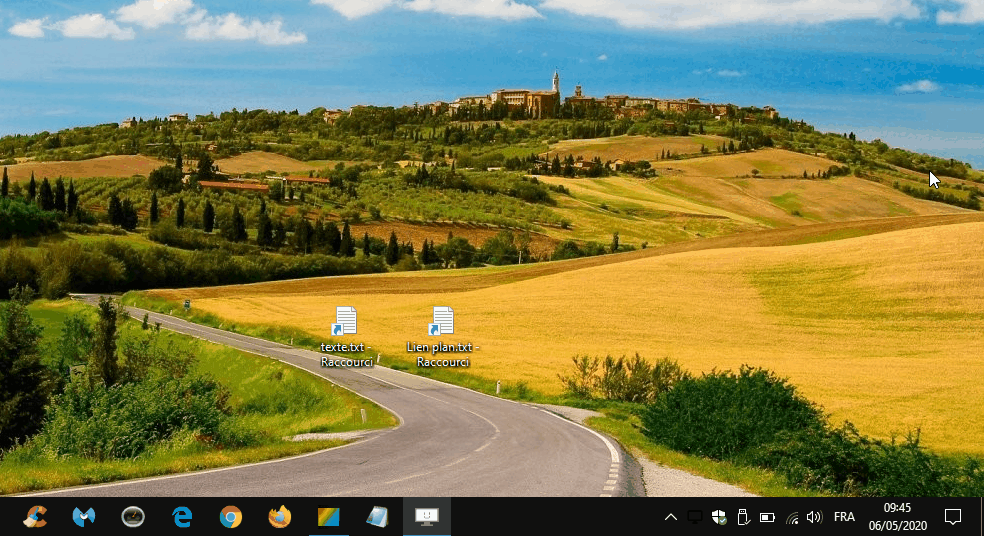Change the FRA input language
This screenshot has height=536, width=984.
click(844, 517)
